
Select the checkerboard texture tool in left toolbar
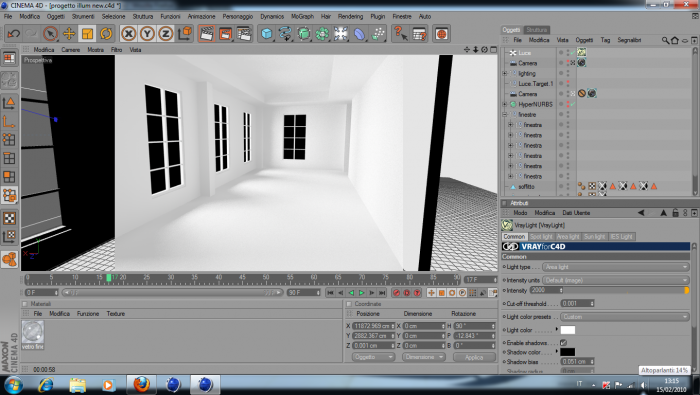point(9,218)
